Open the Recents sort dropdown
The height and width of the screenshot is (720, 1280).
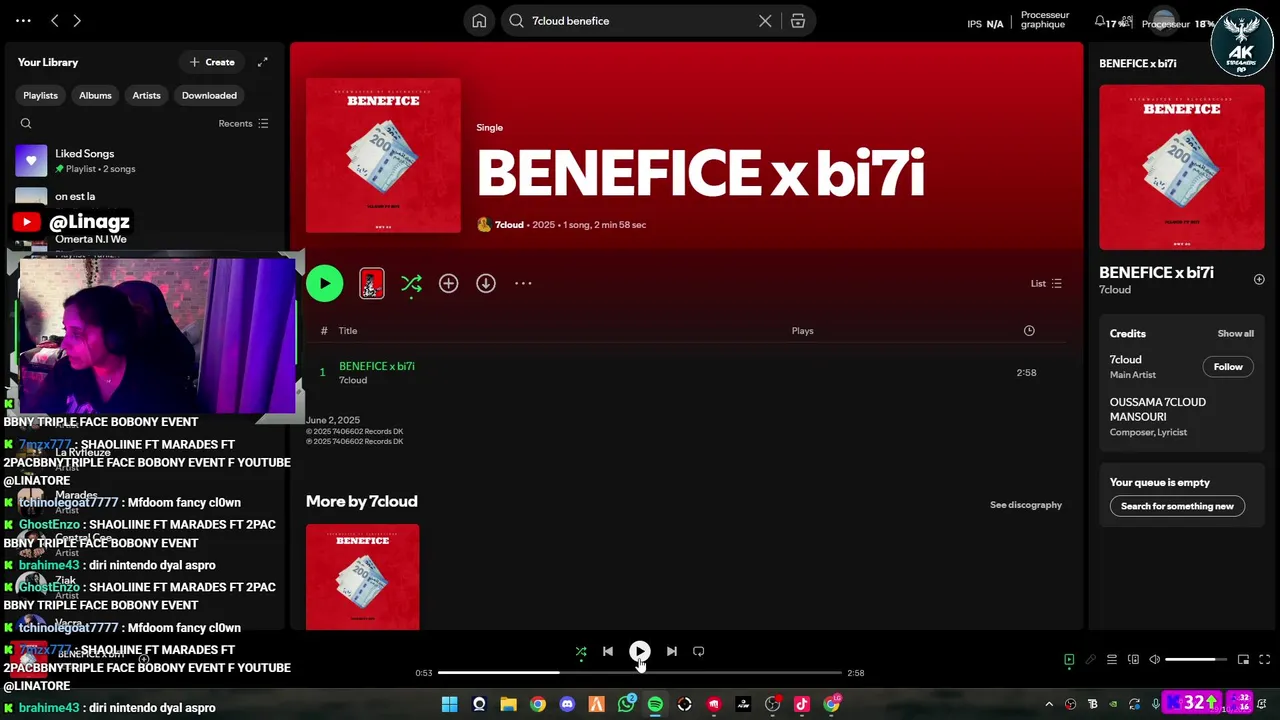(x=243, y=124)
